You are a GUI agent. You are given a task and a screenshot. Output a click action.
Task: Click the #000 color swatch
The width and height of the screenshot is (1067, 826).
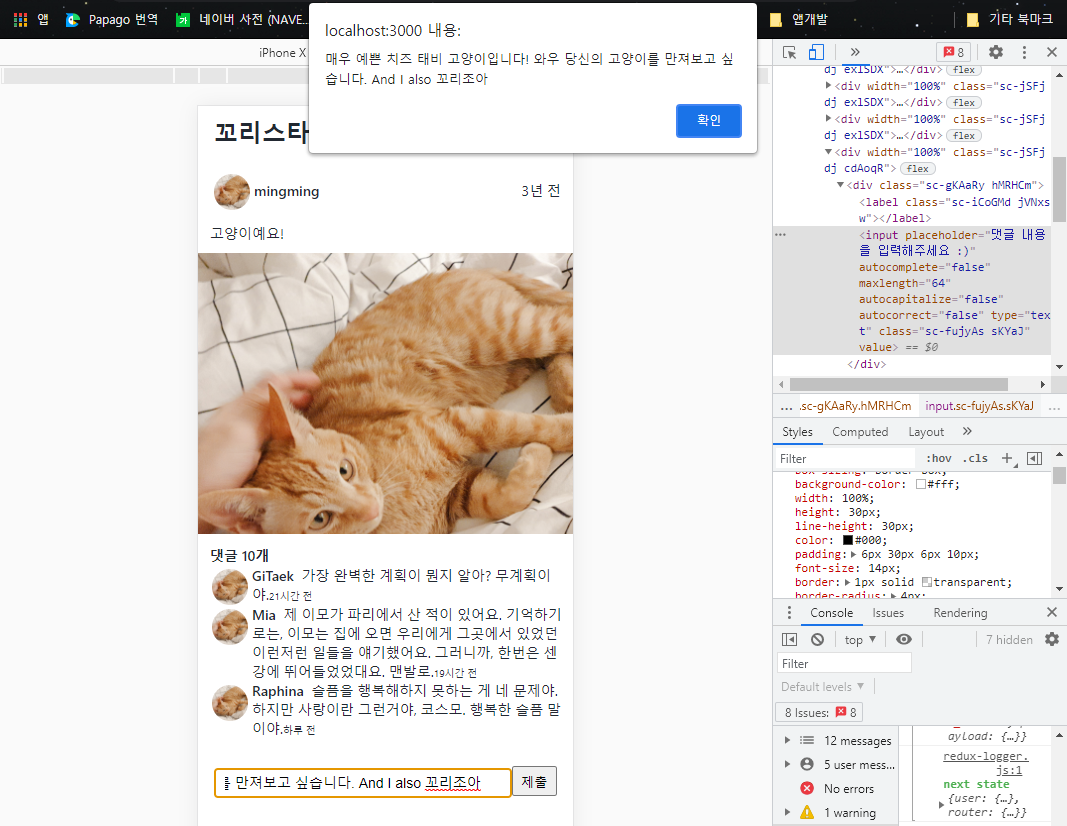848,540
